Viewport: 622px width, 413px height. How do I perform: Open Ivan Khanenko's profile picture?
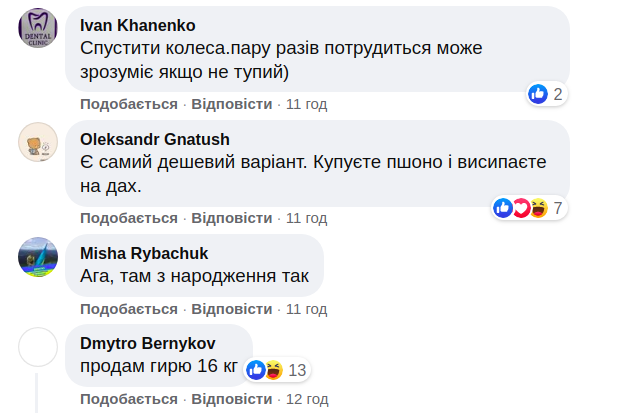point(38,27)
